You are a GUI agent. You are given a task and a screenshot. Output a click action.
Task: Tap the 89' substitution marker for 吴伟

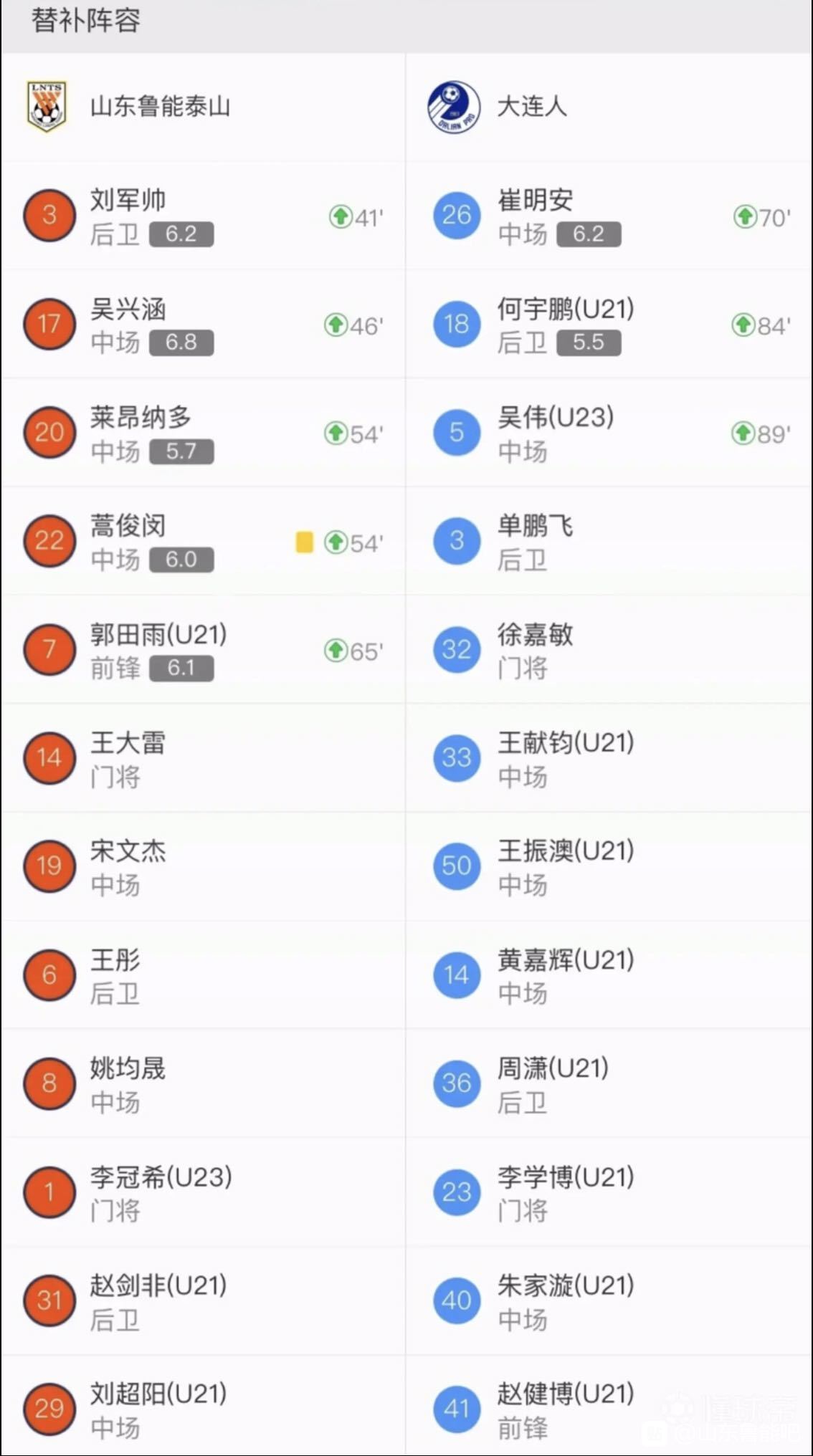pyautogui.click(x=761, y=434)
